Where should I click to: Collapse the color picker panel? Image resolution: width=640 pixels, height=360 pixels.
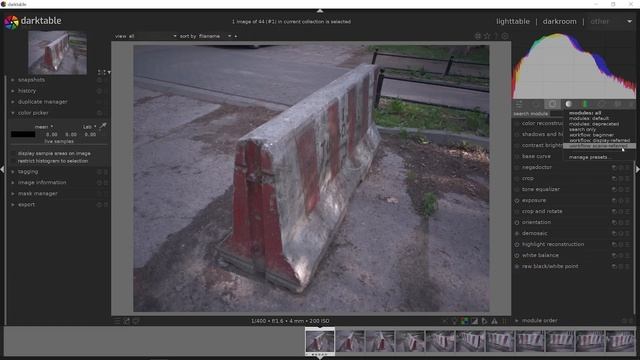[13, 113]
